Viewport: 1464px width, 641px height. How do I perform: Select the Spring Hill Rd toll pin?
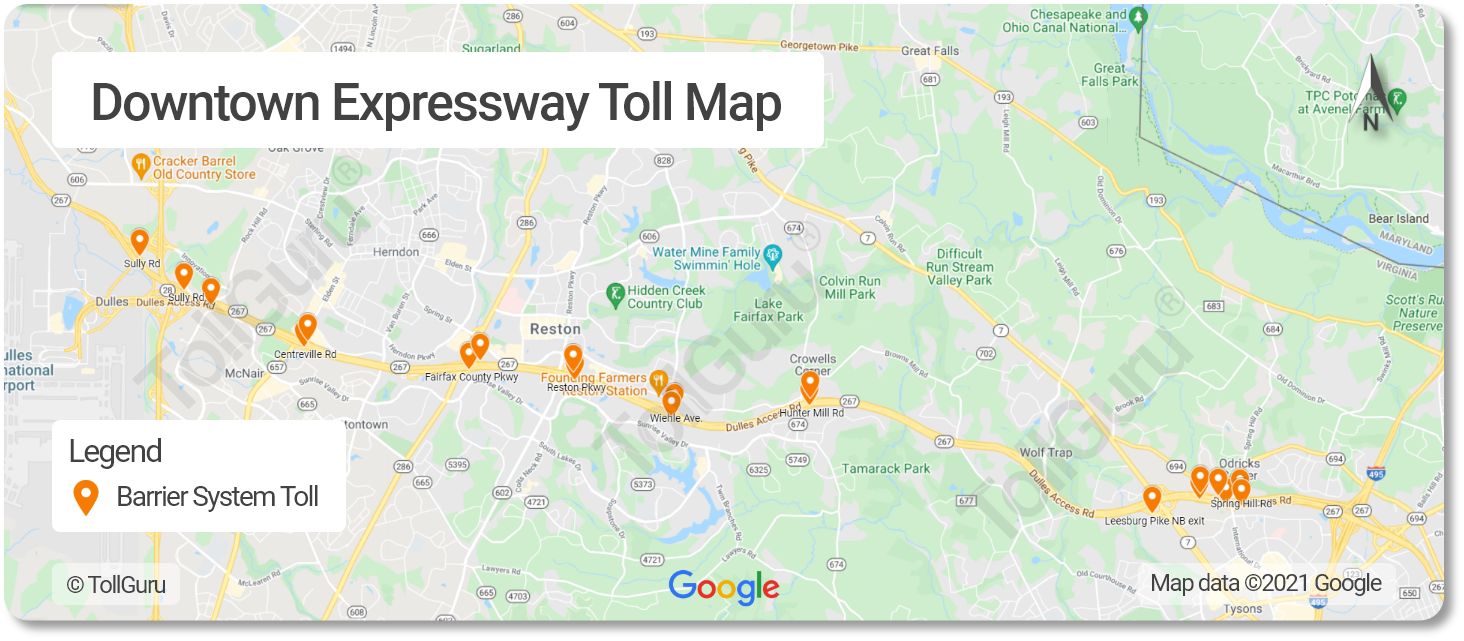[x=1240, y=490]
